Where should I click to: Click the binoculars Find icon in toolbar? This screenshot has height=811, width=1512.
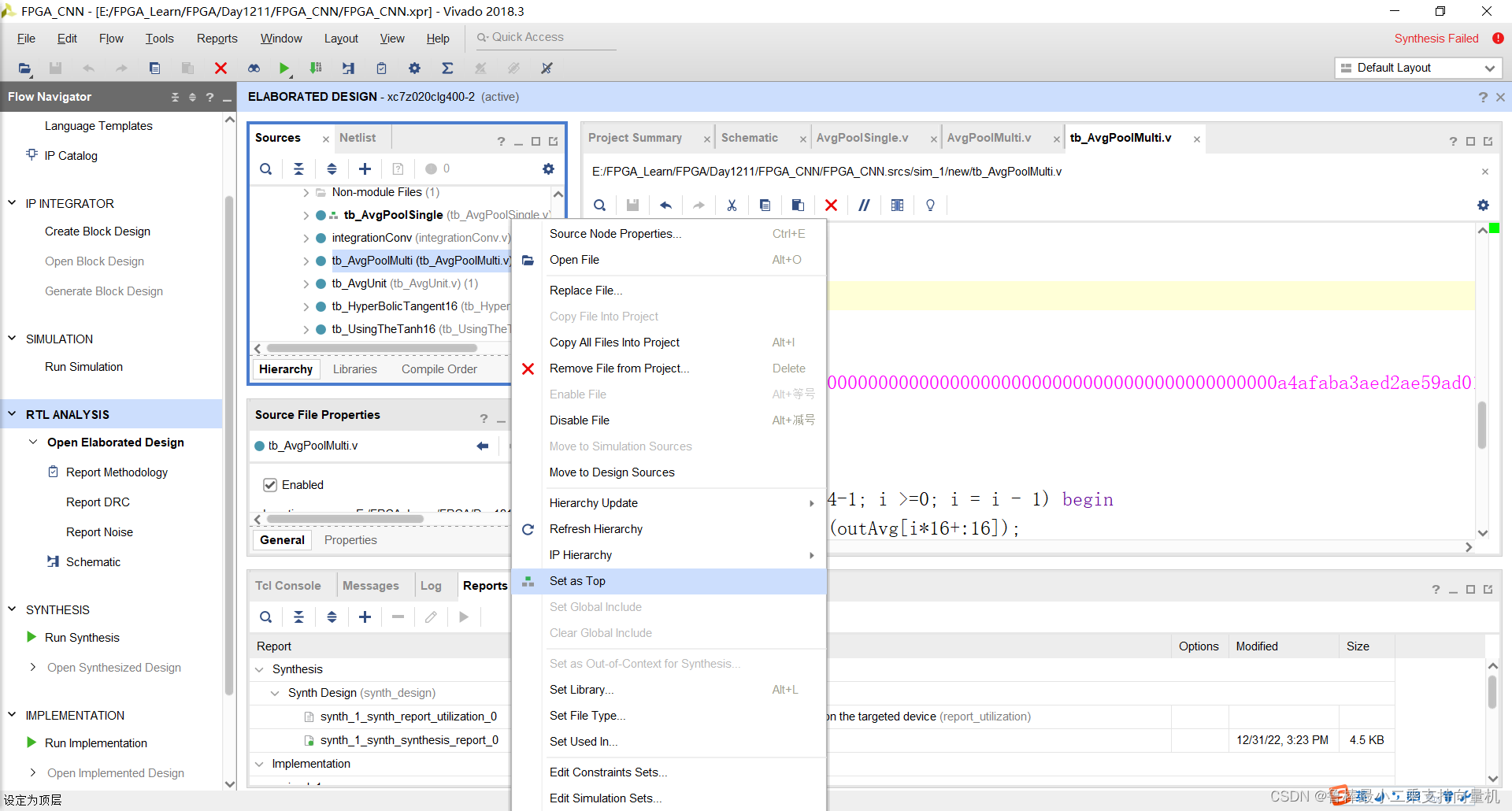point(254,69)
